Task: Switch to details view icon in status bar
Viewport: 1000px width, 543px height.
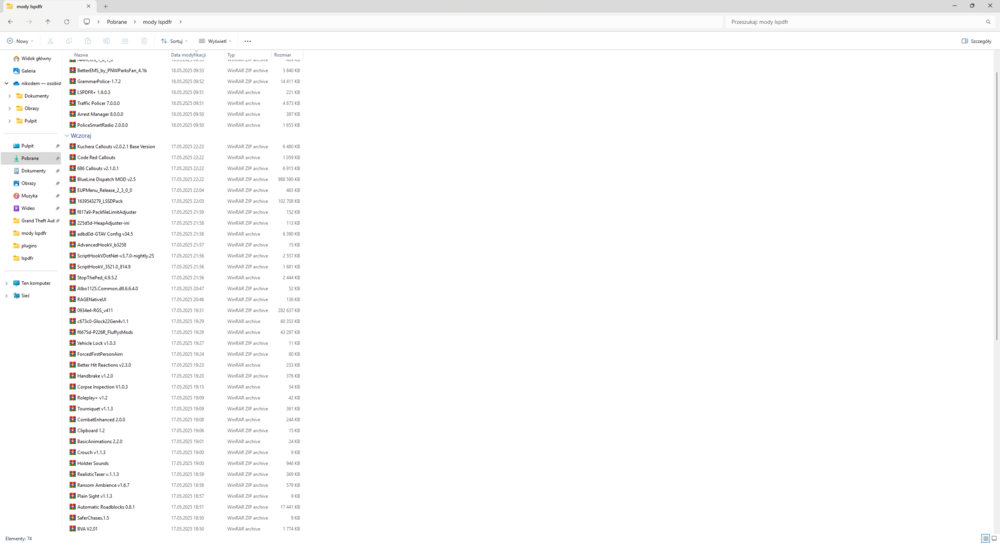Action: [x=985, y=539]
